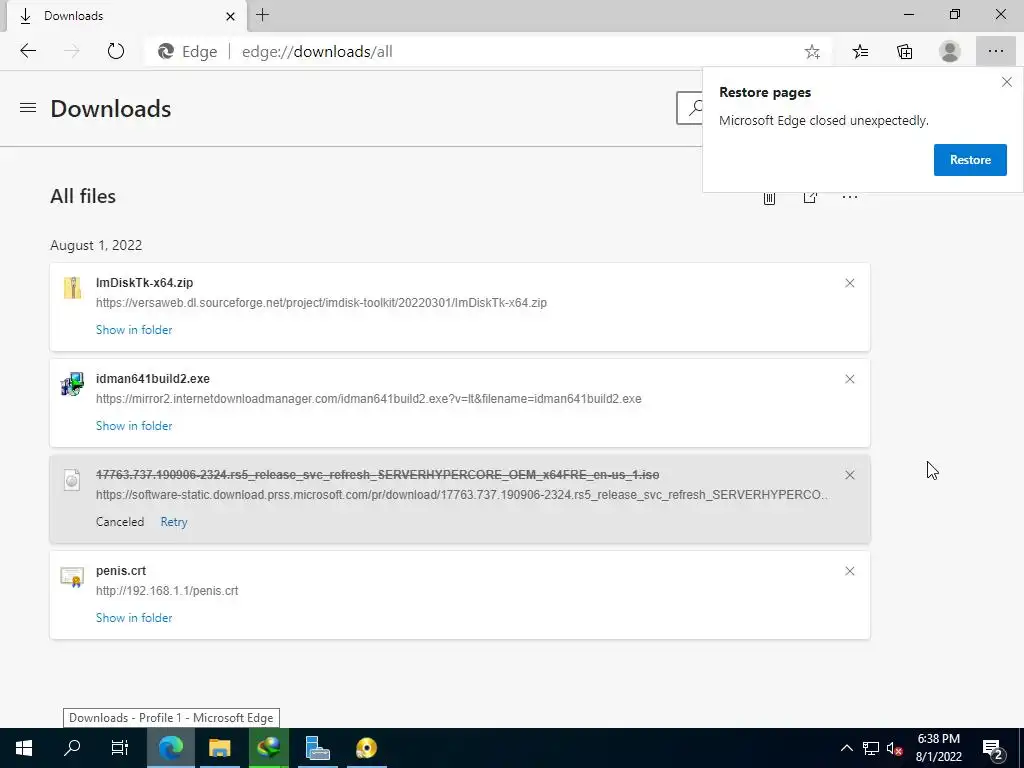Screen dimensions: 1024x768
Task: Open the All files more options menu
Action: point(850,197)
